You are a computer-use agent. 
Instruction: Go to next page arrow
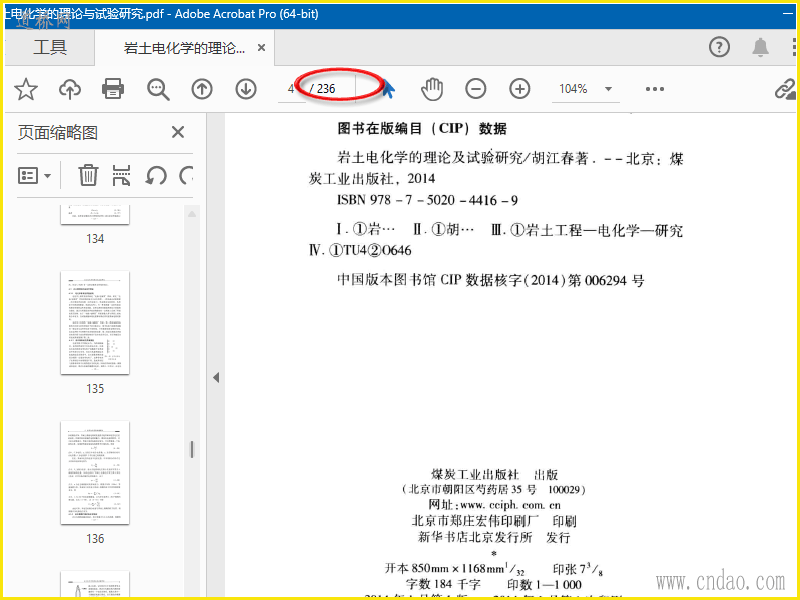(x=246, y=89)
